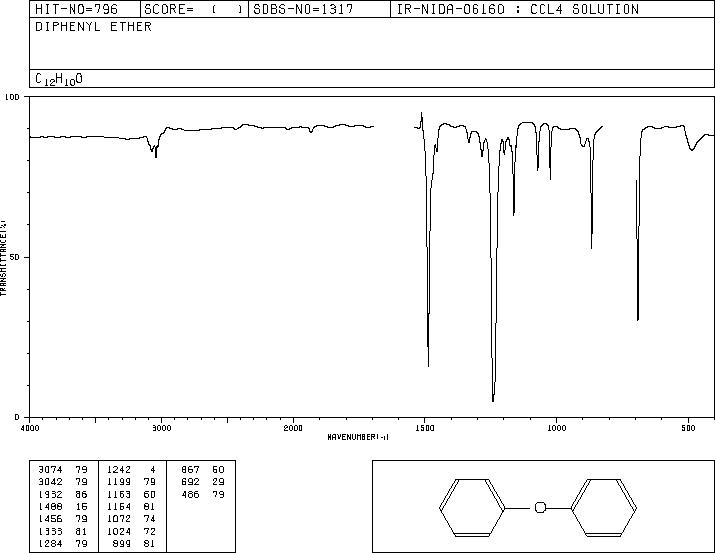Screen dimensions: 715x553
Task: Click the 2000 wavenumber axis label
Action: click(293, 428)
